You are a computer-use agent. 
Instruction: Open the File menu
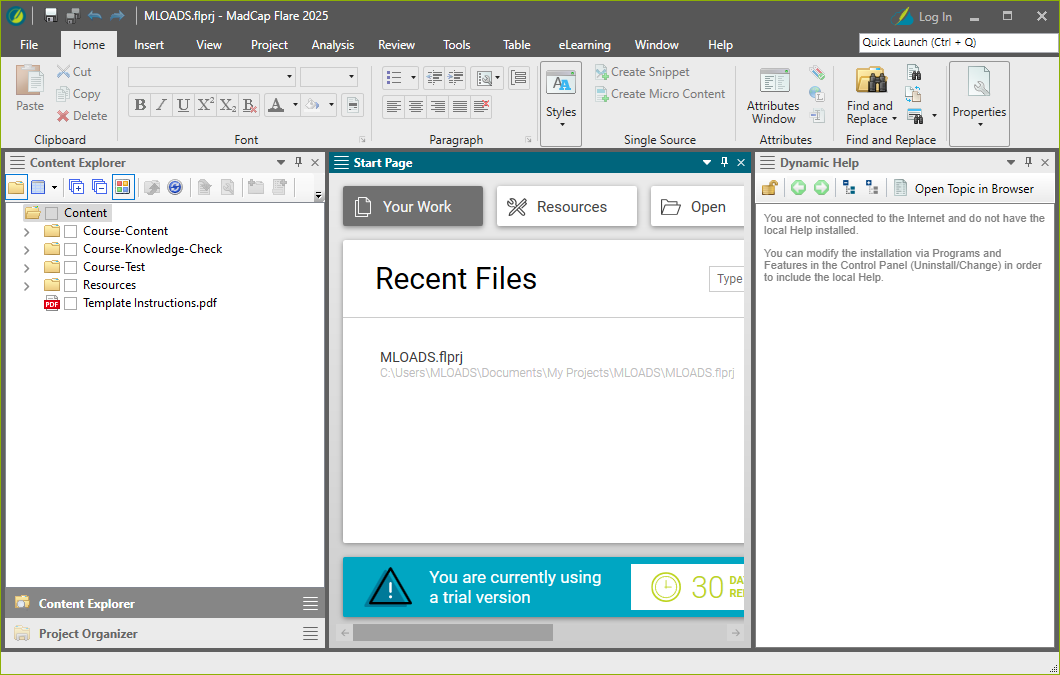coord(29,45)
